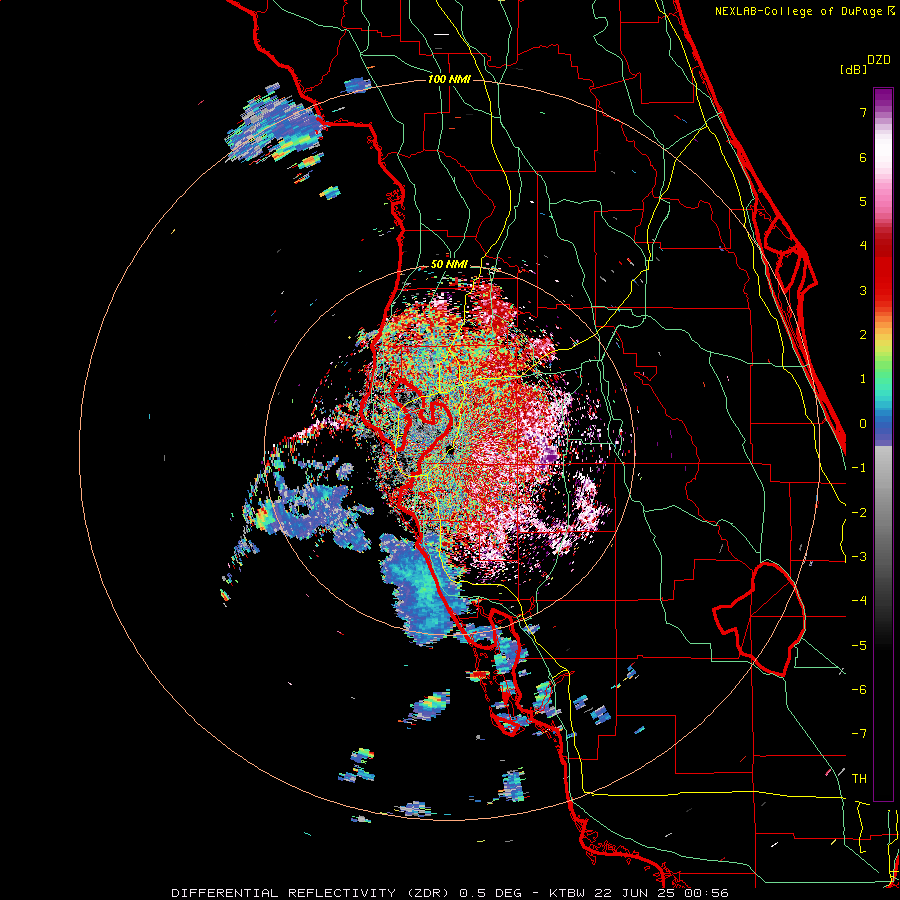
Task: Click the color scale value 2
Action: [x=863, y=335]
